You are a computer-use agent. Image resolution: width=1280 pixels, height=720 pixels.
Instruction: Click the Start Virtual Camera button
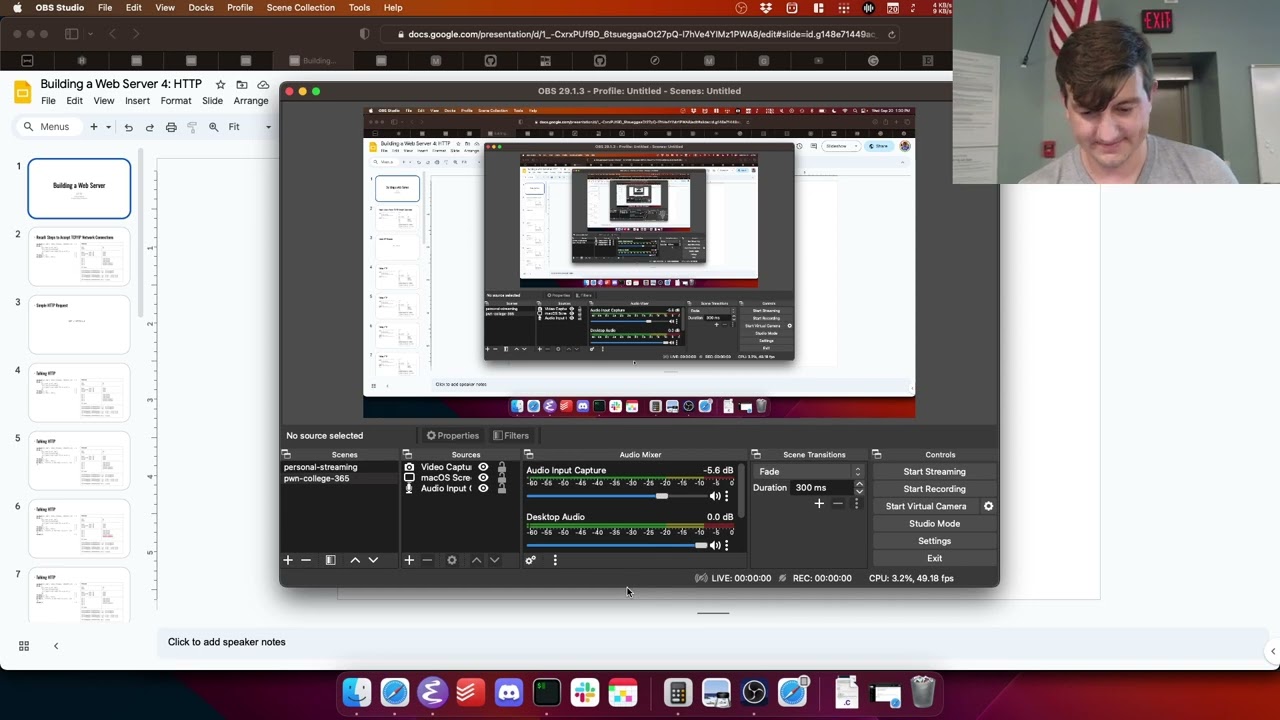pos(926,506)
